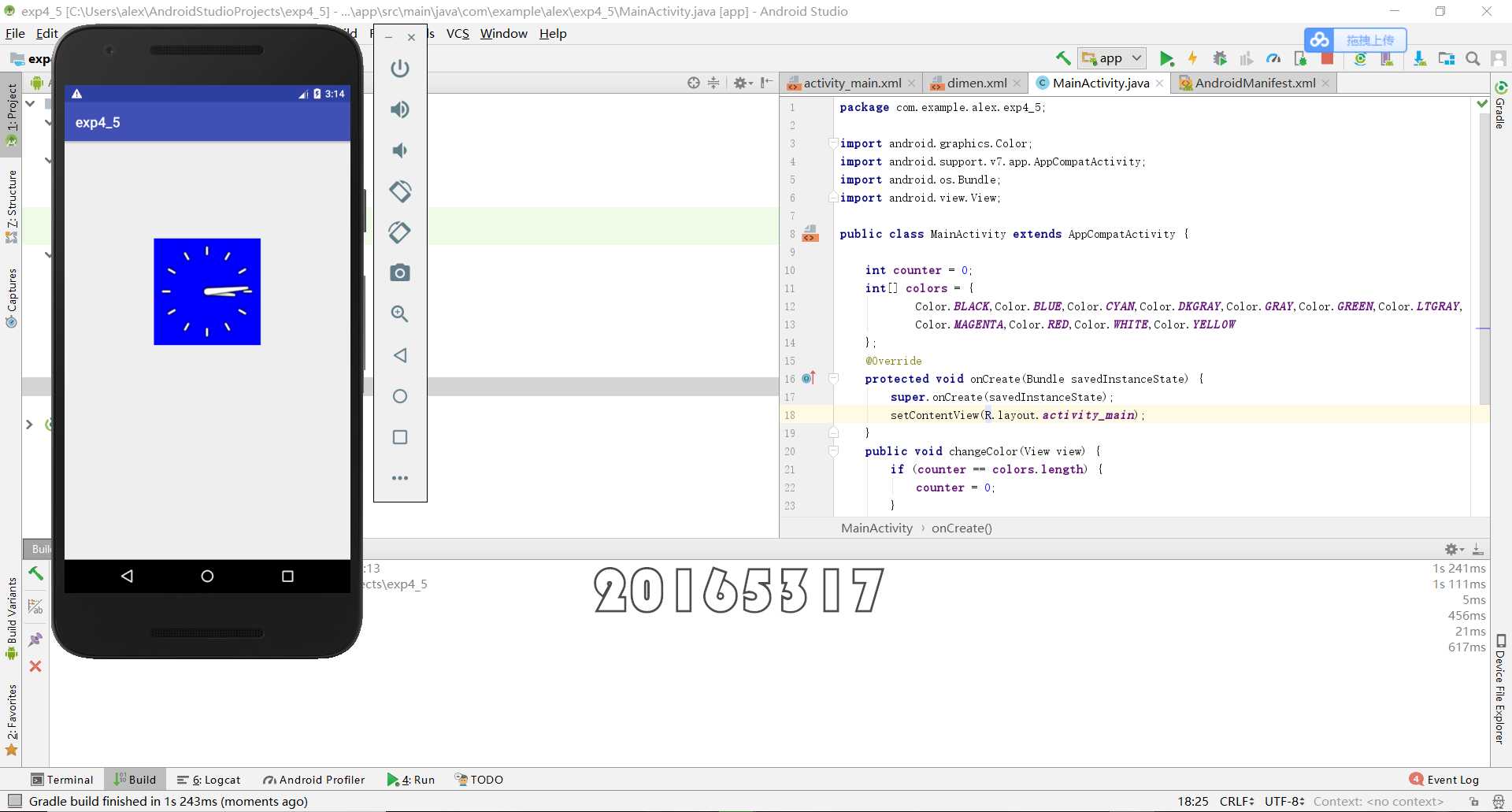Viewport: 1512px width, 812px height.
Task: Click UTF-8 encoding in status bar
Action: 1284,801
